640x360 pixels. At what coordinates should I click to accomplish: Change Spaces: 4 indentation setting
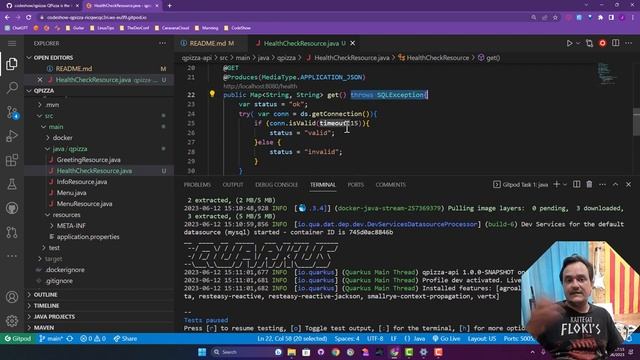pyautogui.click(x=347, y=339)
